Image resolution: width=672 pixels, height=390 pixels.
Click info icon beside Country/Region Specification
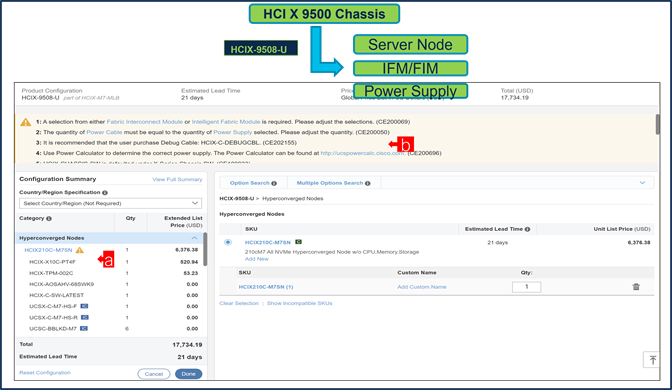click(105, 193)
